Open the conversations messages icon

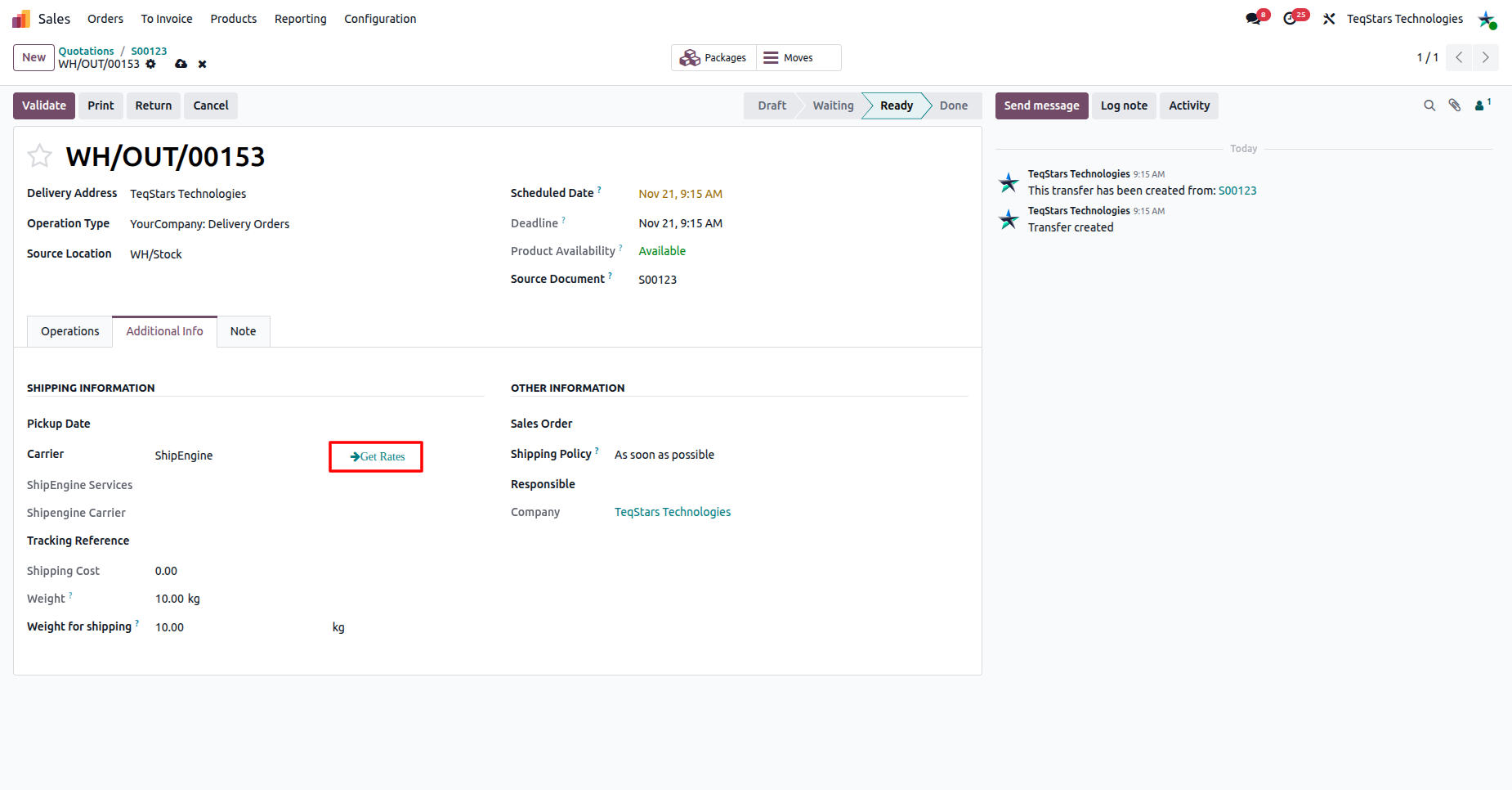1254,19
